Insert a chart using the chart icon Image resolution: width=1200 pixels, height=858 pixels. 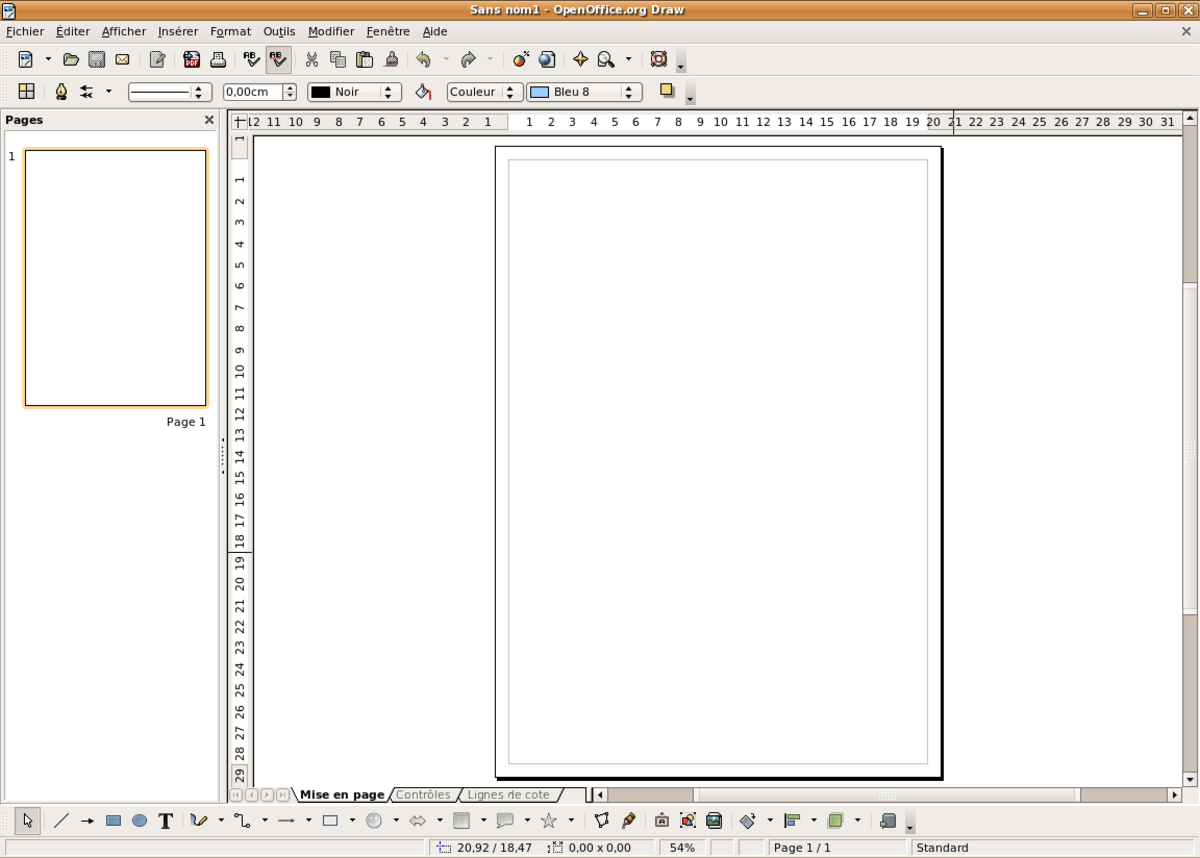(520, 59)
